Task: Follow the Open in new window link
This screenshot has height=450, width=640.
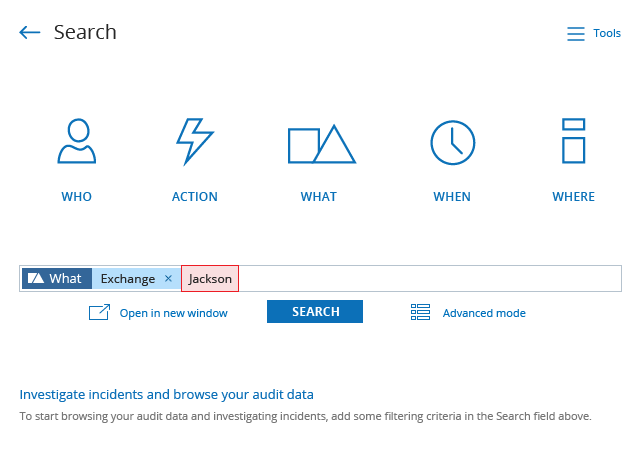Action: (x=173, y=313)
